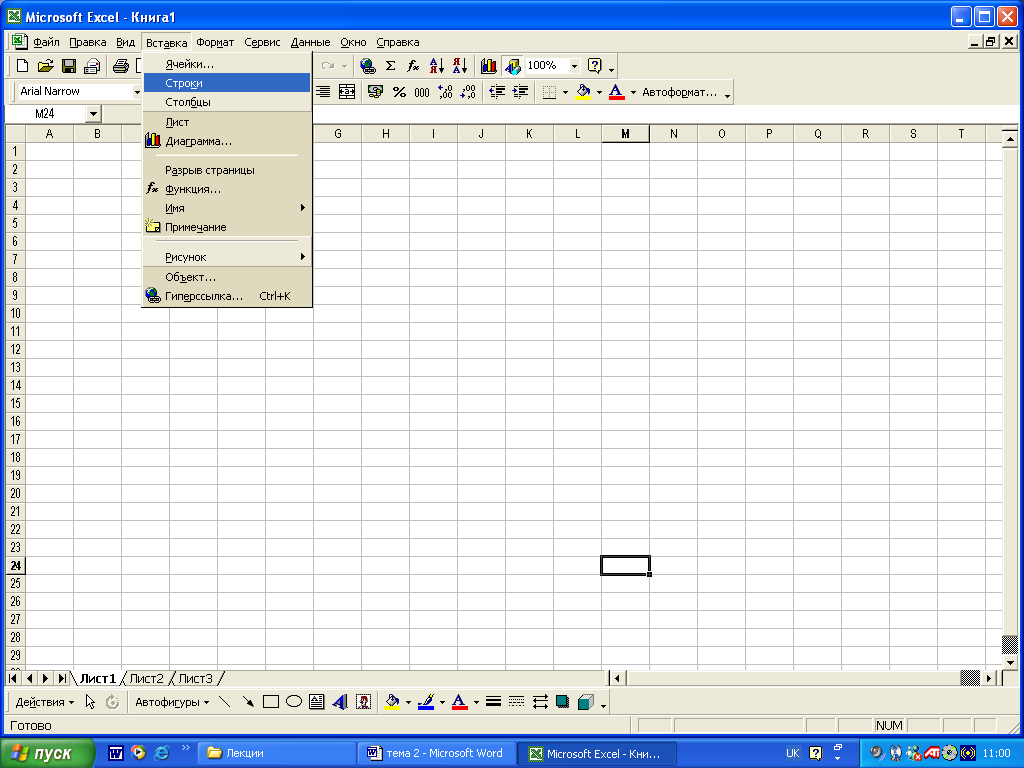Viewport: 1024px width, 768px height.
Task: Expand formatting toolbar font color palette
Action: (633, 93)
